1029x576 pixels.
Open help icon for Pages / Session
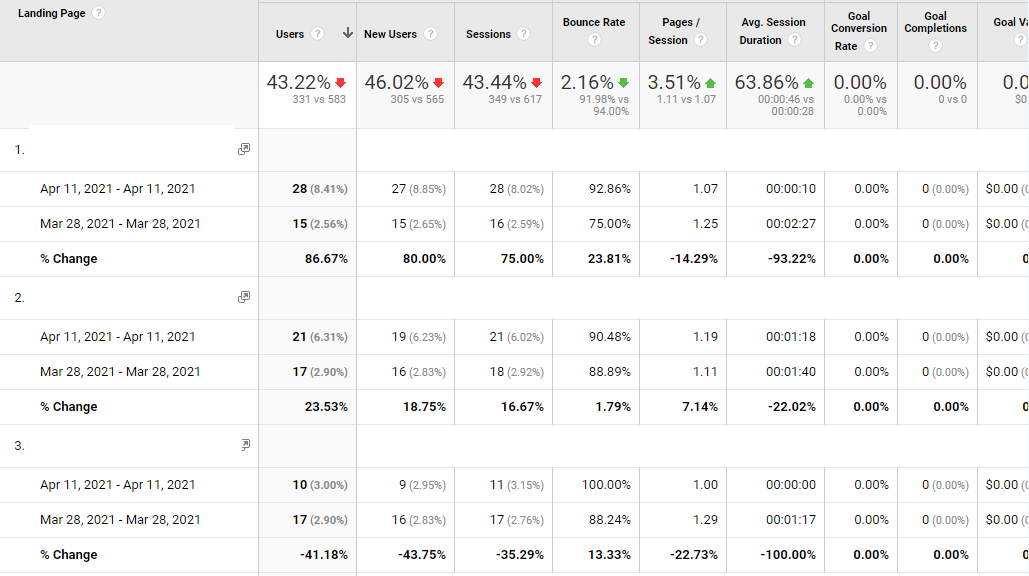[700, 40]
